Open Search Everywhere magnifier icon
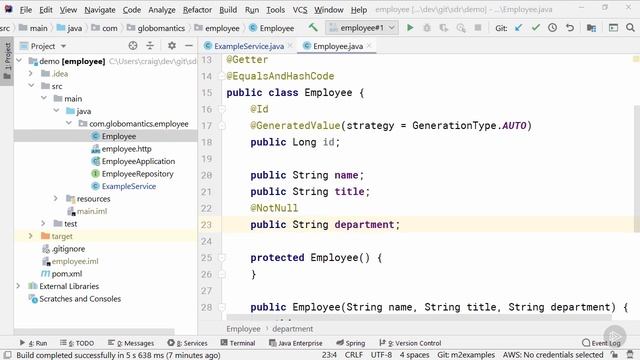Viewport: 640px width, 360px height. [x=630, y=28]
